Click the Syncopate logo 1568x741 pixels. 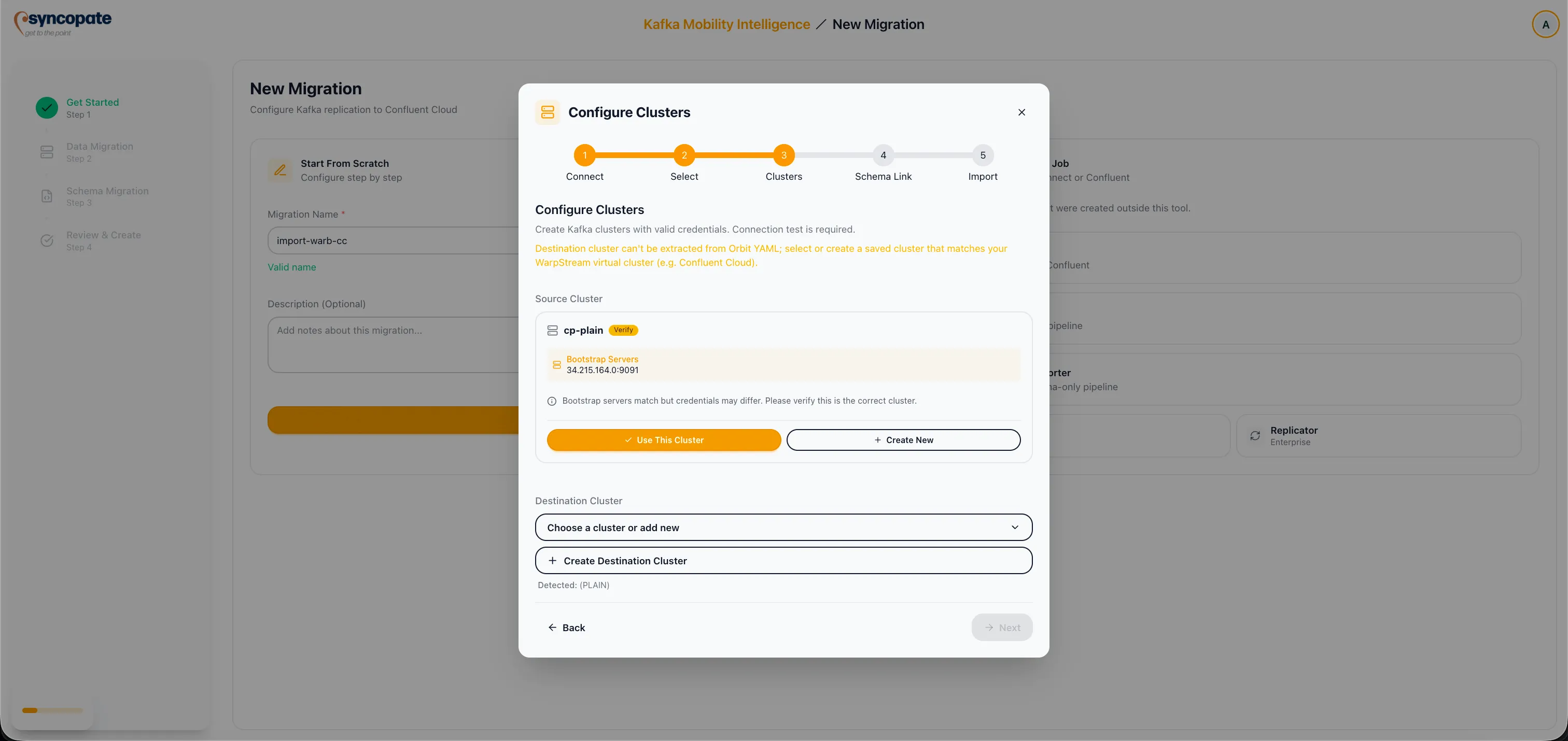pos(62,22)
